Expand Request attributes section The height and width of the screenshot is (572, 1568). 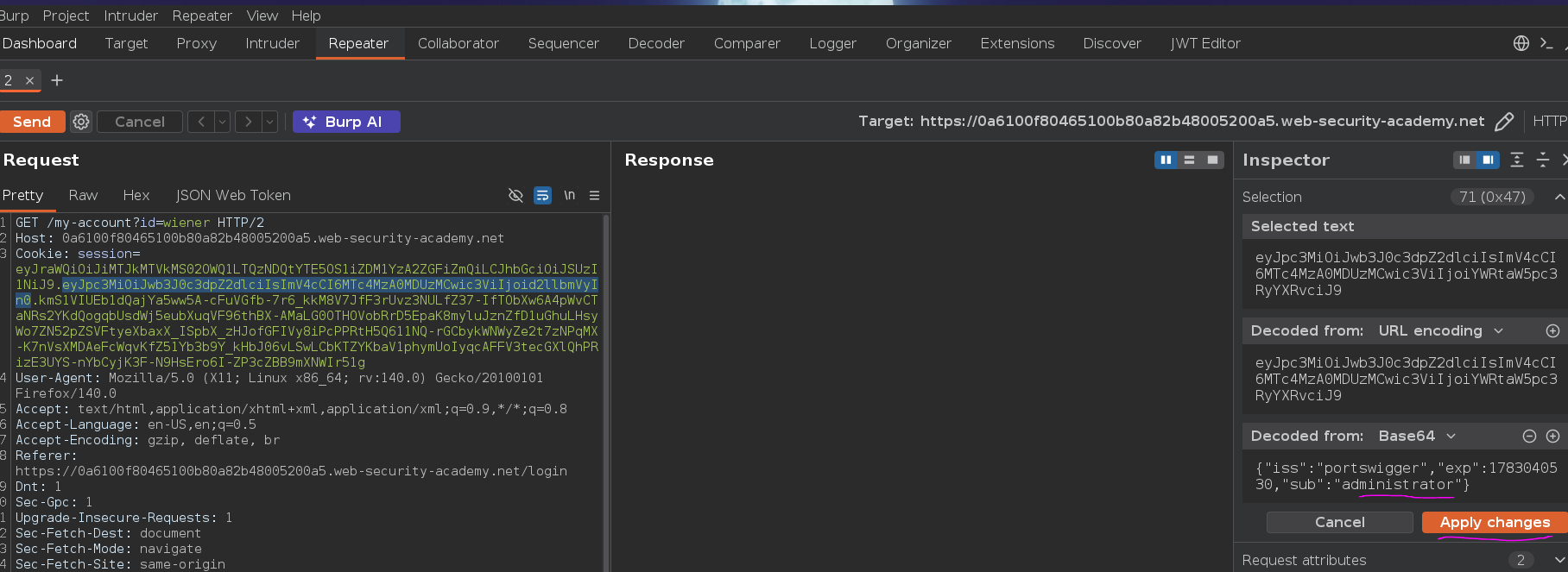(1559, 560)
